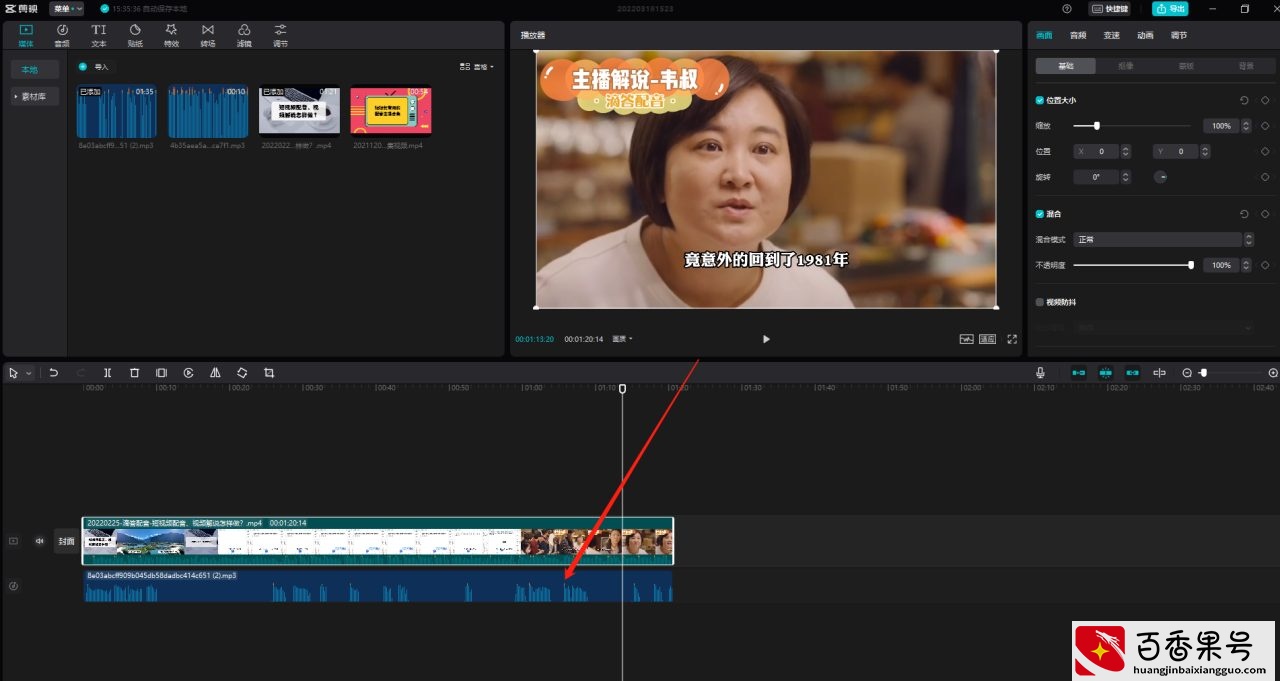Click the undo arrow in the timeline toolbar
The width and height of the screenshot is (1280, 681).
point(54,373)
